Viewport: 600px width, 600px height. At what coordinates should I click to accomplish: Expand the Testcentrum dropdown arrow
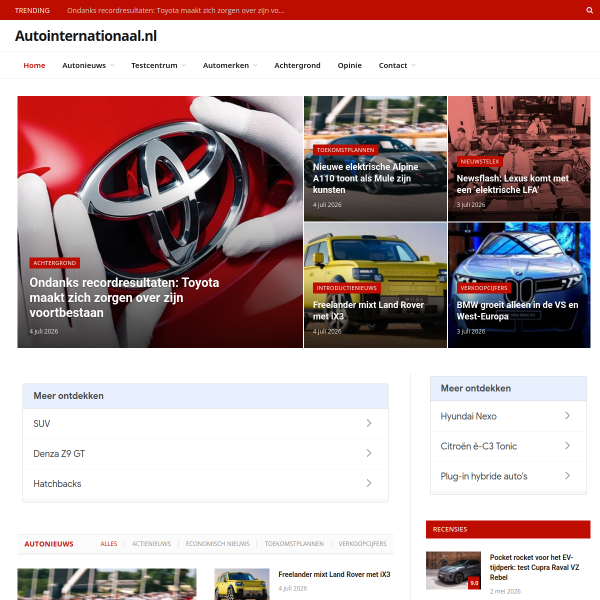click(184, 65)
